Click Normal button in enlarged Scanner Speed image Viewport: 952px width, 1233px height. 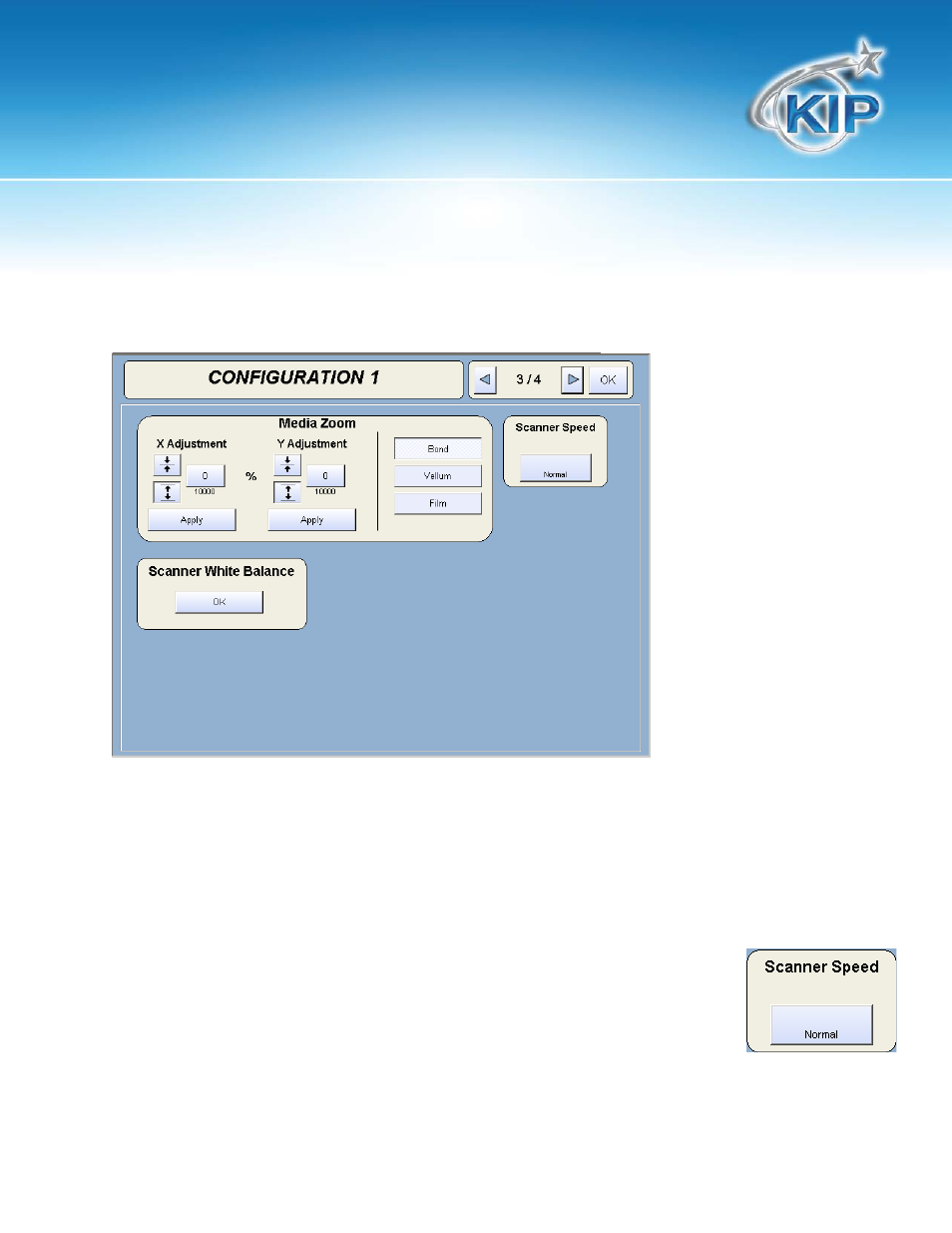coord(821,1025)
